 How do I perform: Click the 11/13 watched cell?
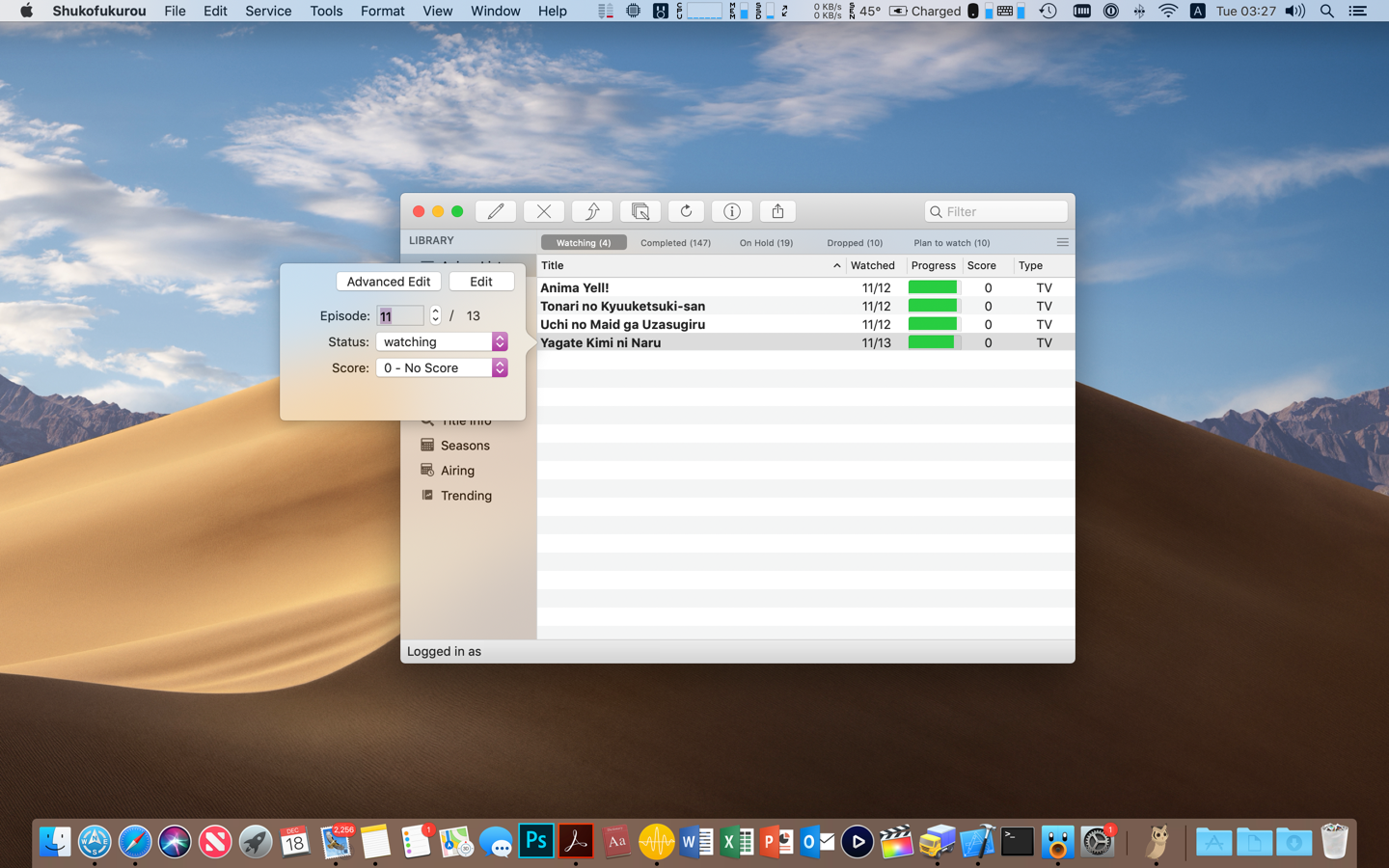(876, 342)
